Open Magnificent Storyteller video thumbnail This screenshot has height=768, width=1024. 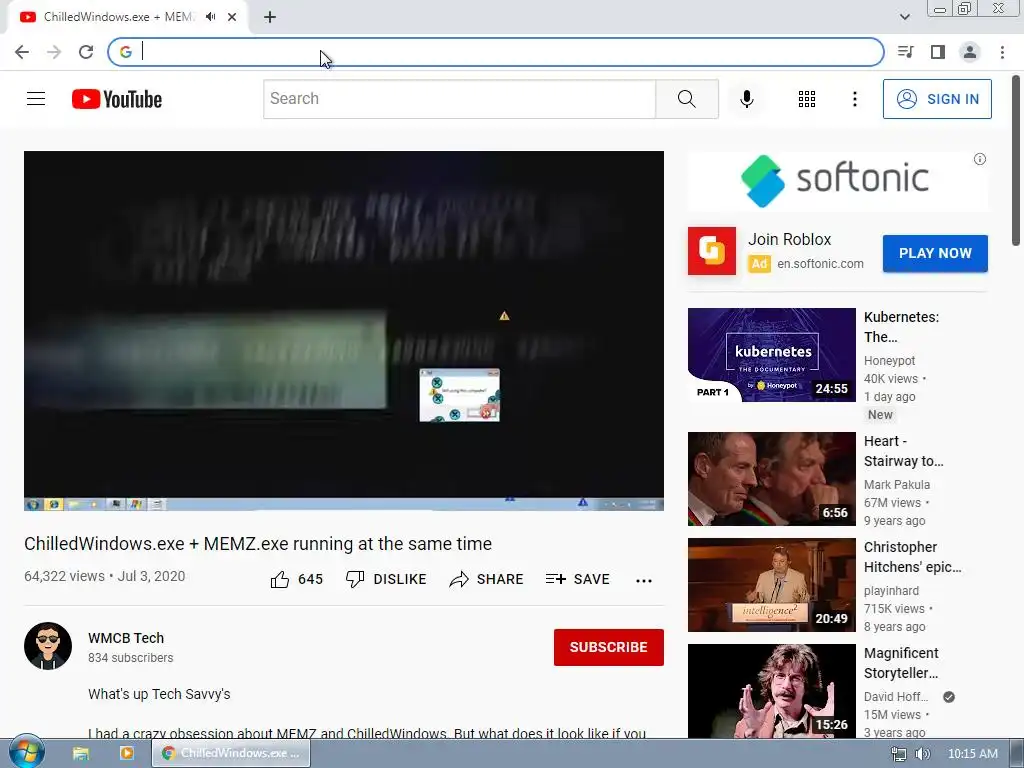[771, 691]
